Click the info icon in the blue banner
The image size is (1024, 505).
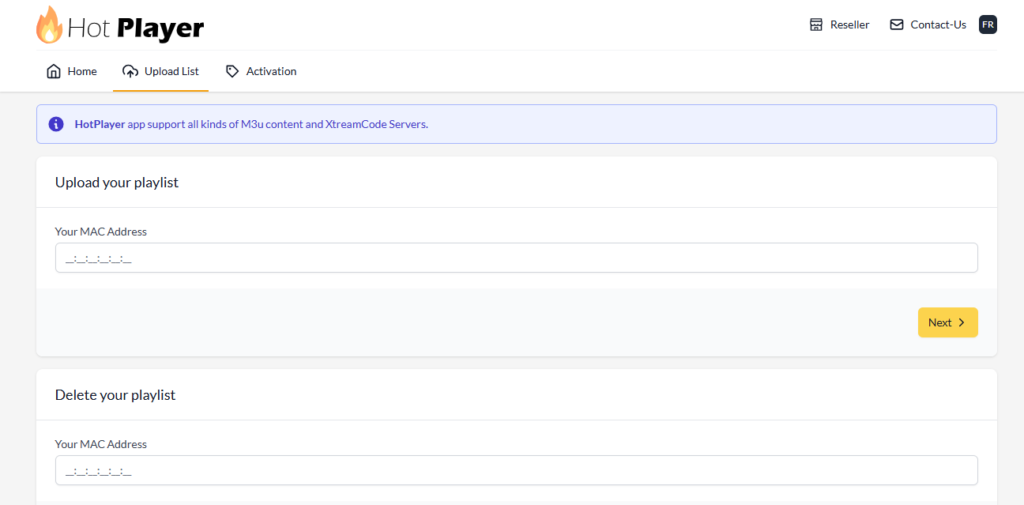click(56, 124)
